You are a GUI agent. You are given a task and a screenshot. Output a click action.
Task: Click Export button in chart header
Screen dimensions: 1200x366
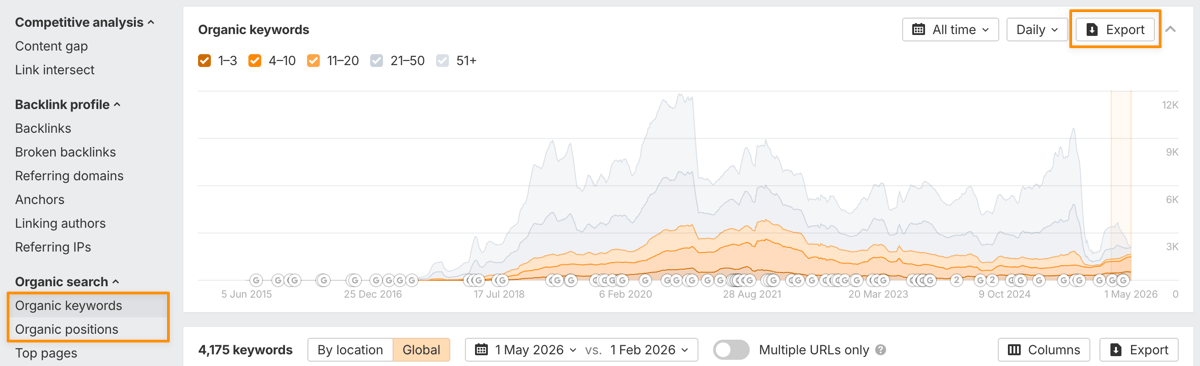point(1115,30)
